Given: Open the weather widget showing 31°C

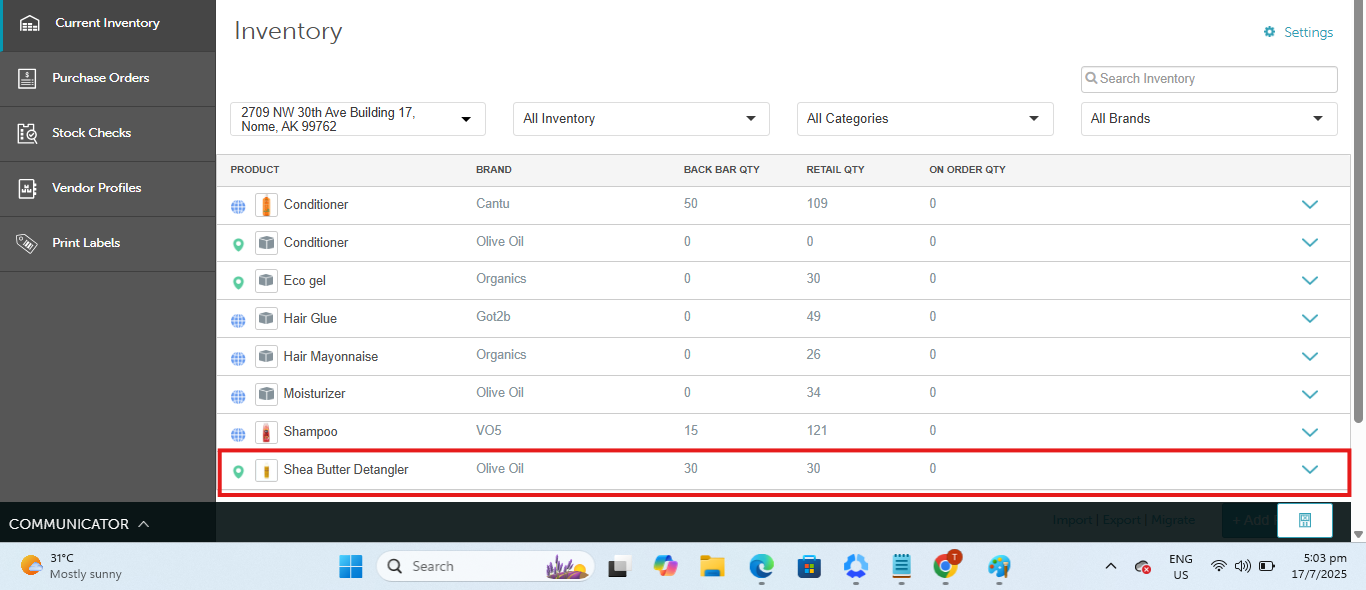Looking at the screenshot, I should [72, 566].
